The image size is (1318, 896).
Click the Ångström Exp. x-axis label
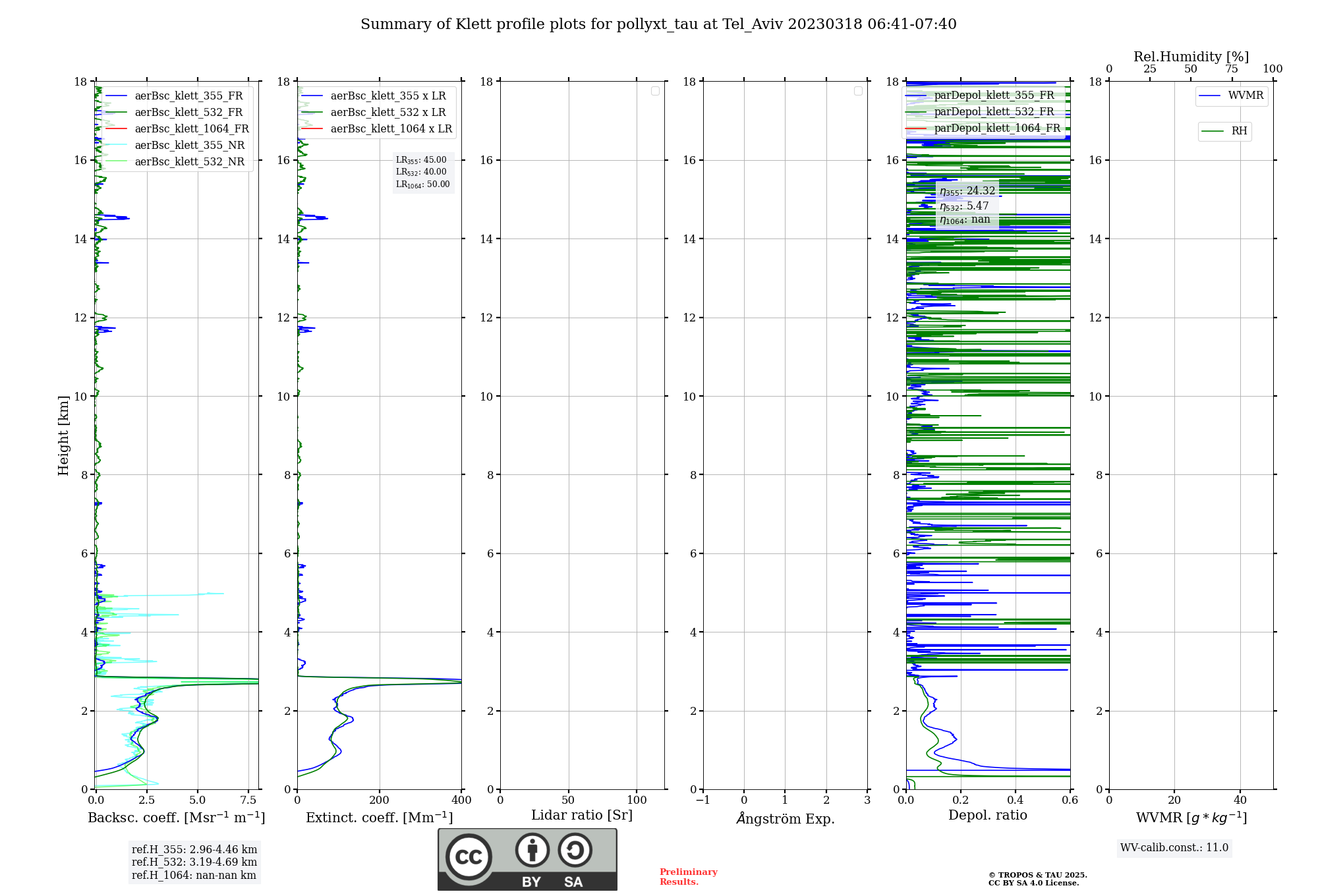pyautogui.click(x=786, y=818)
